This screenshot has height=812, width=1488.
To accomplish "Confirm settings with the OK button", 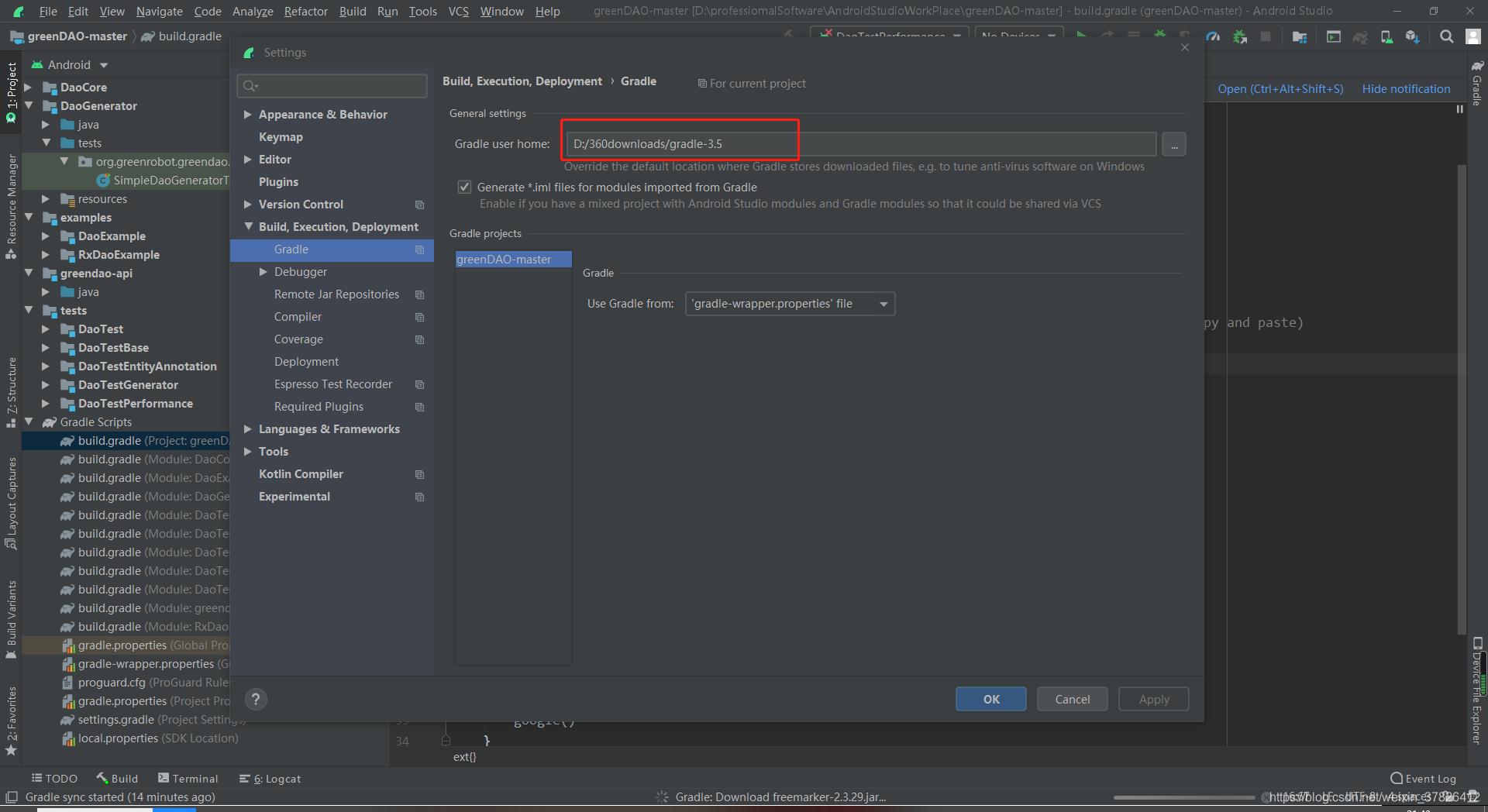I will click(x=991, y=700).
